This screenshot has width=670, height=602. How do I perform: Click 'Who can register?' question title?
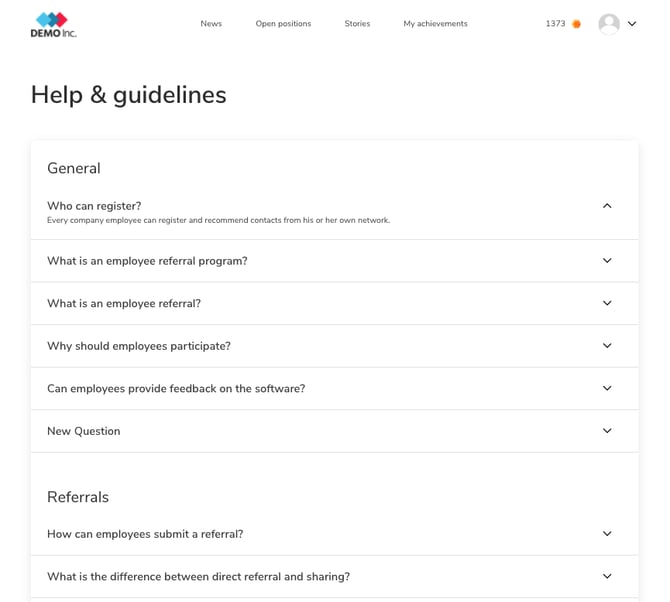pyautogui.click(x=94, y=206)
